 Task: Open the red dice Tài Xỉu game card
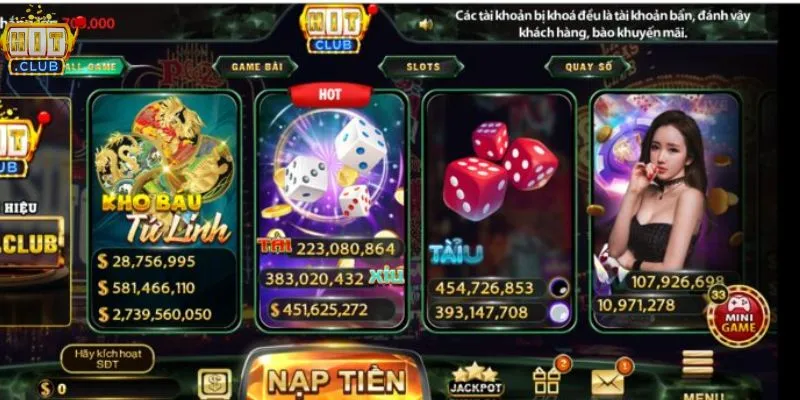point(499,211)
